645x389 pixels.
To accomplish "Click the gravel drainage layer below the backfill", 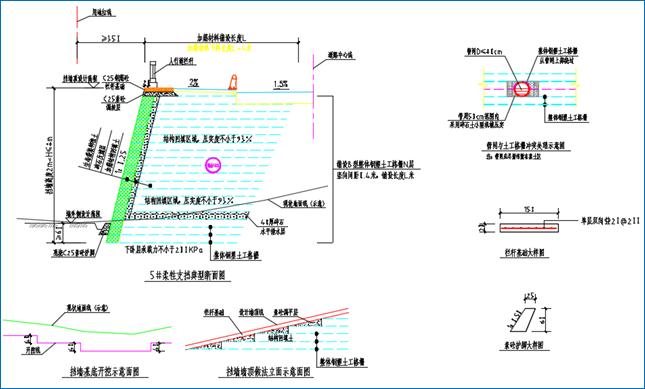I will click(x=187, y=215).
